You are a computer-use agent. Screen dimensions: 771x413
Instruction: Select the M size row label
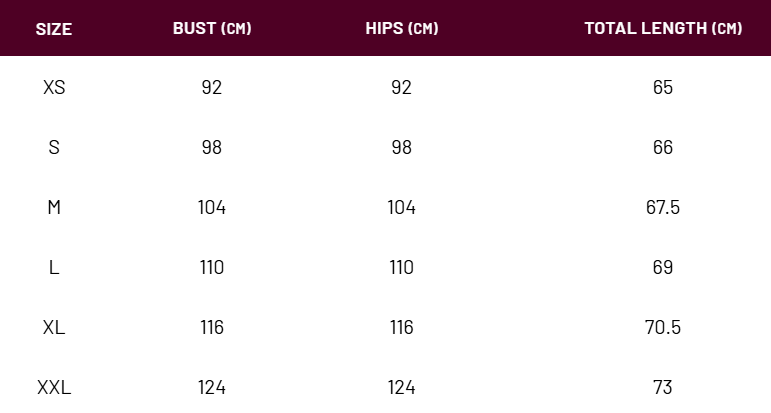tap(54, 207)
